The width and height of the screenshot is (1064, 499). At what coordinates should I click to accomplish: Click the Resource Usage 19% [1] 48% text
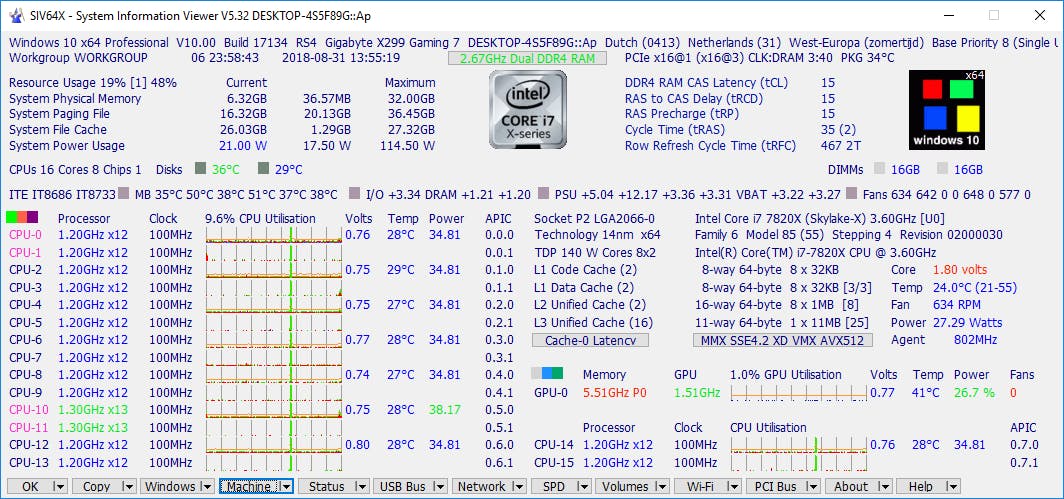pos(93,83)
